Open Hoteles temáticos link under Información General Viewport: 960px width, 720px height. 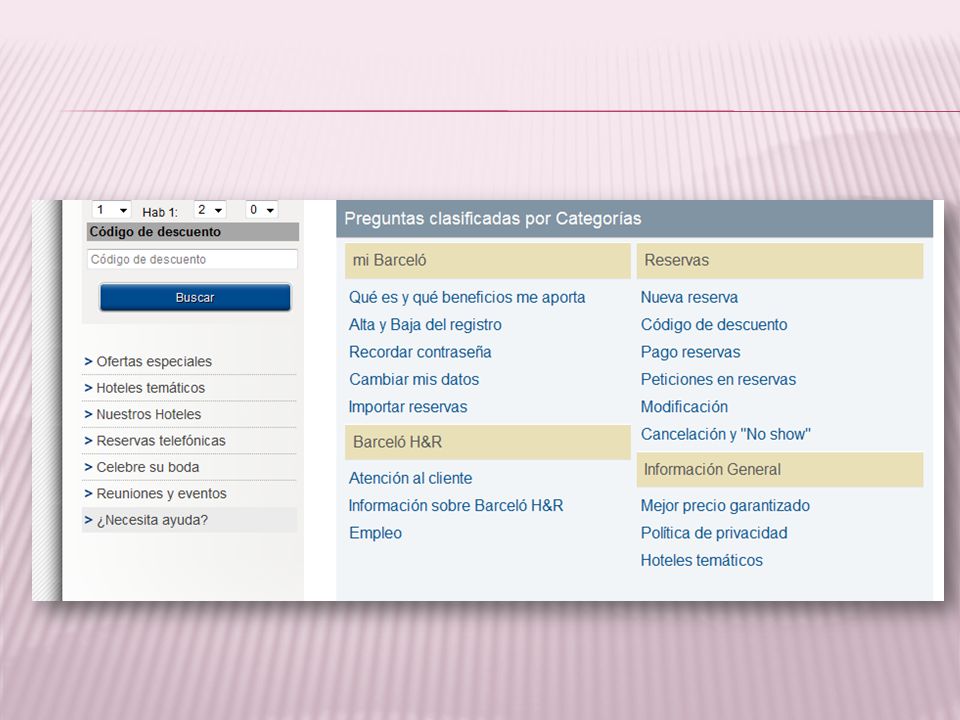(x=702, y=560)
